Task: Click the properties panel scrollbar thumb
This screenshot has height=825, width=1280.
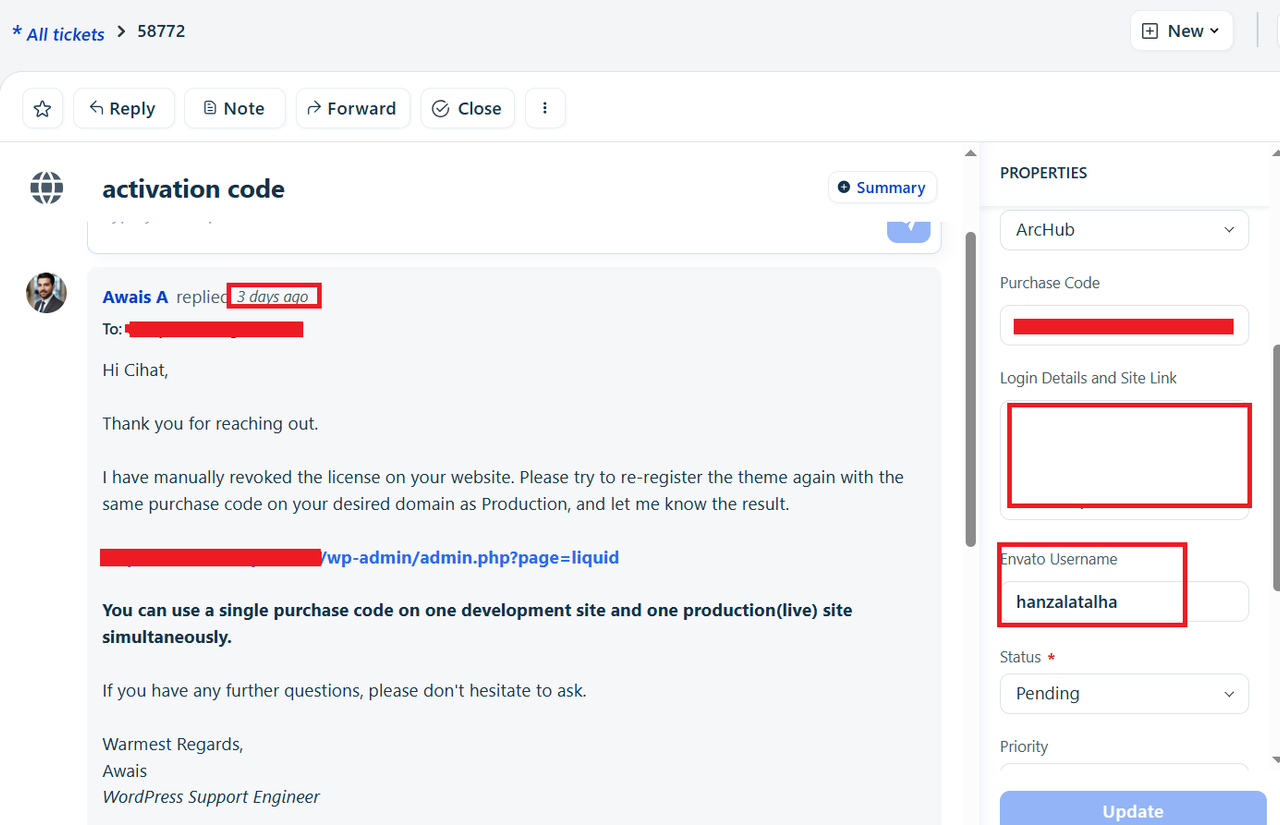Action: coord(1276,468)
